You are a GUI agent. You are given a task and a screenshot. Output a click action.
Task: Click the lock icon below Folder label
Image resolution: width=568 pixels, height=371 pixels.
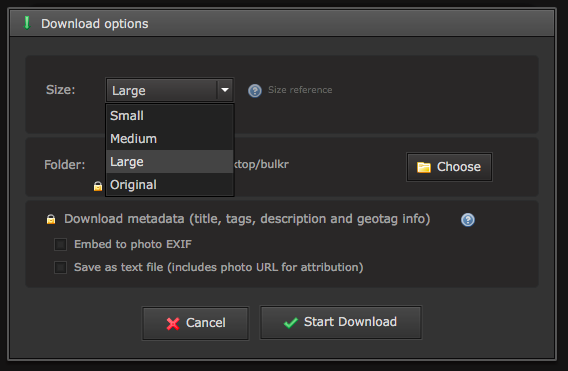(98, 186)
